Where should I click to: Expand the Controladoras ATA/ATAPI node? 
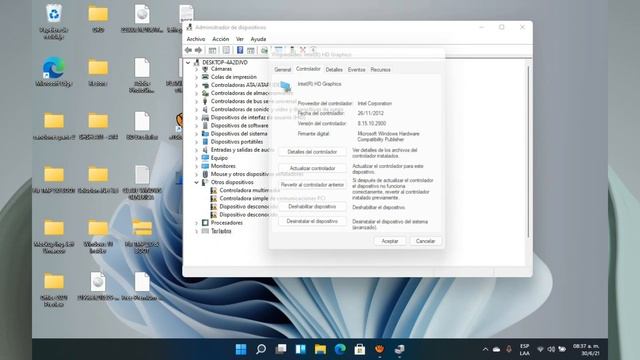[197, 85]
